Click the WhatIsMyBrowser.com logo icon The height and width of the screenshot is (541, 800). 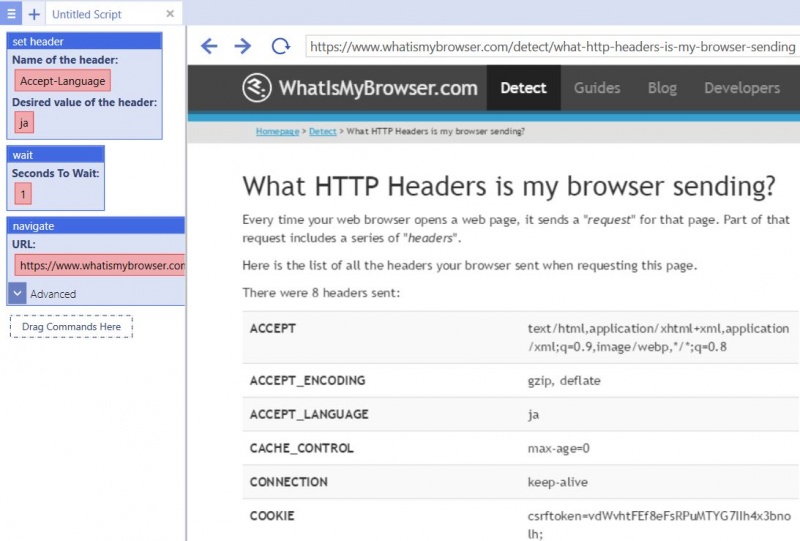click(x=257, y=88)
